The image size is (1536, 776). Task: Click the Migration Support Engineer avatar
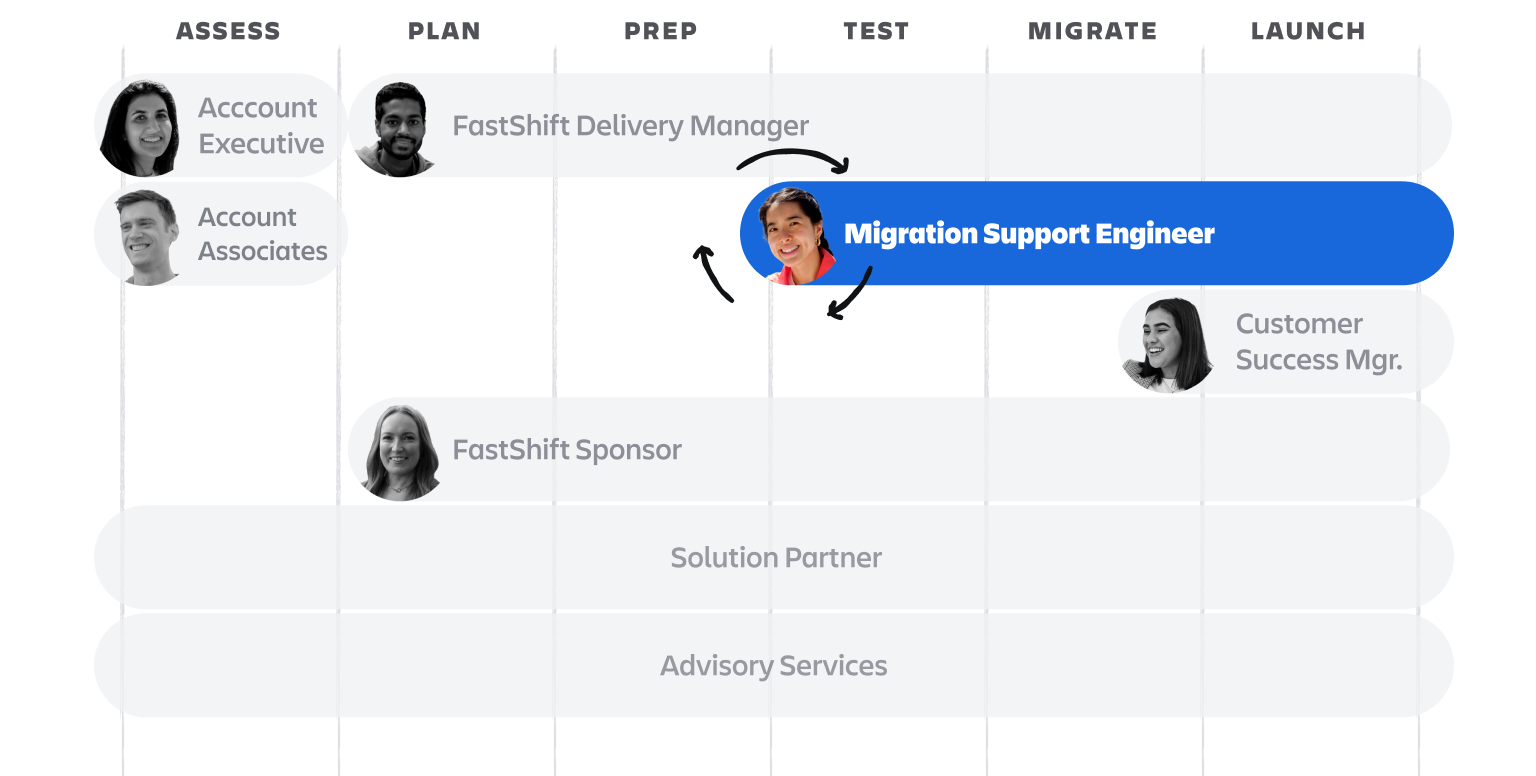[795, 236]
